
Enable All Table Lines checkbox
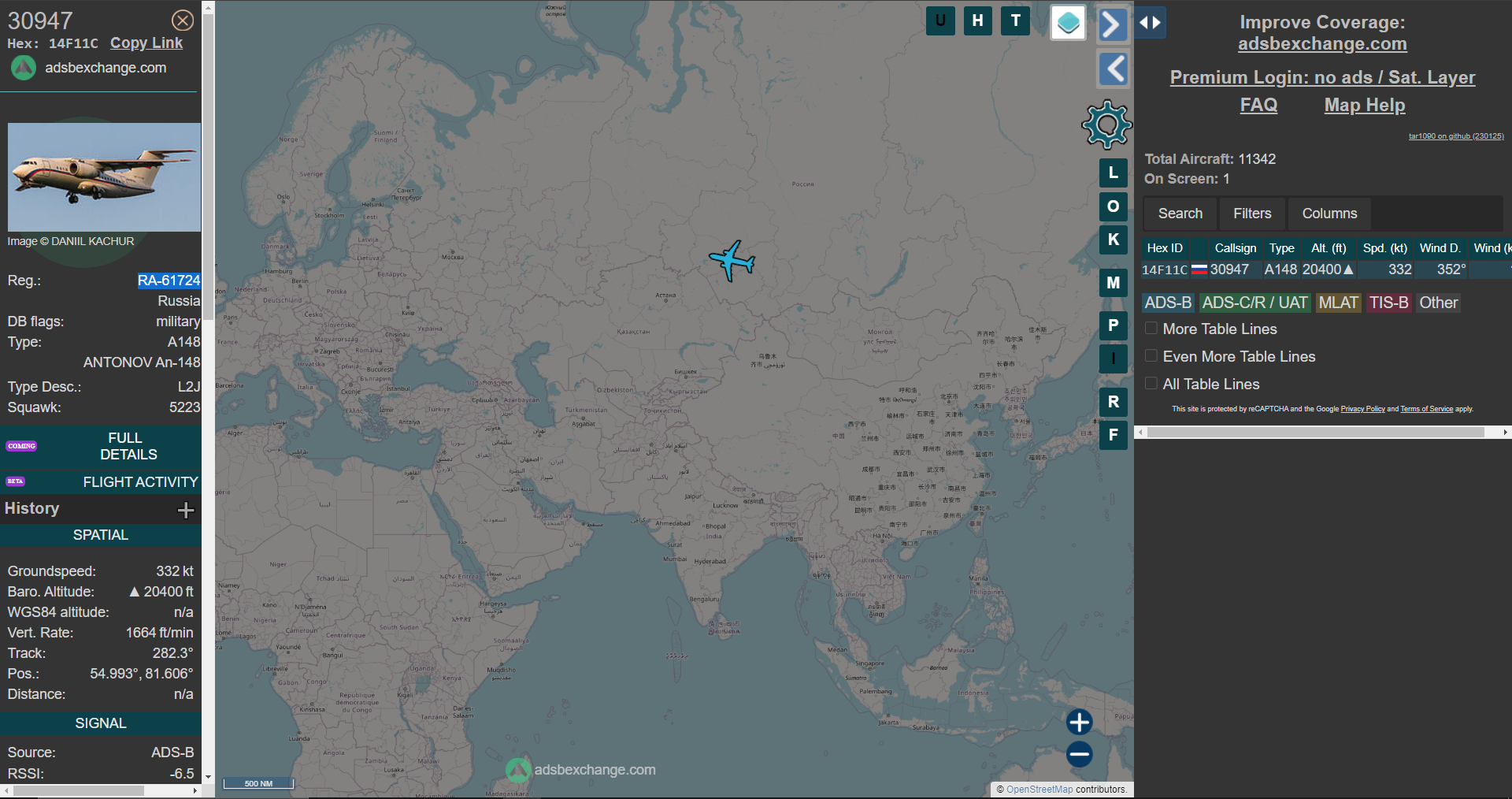1151,384
